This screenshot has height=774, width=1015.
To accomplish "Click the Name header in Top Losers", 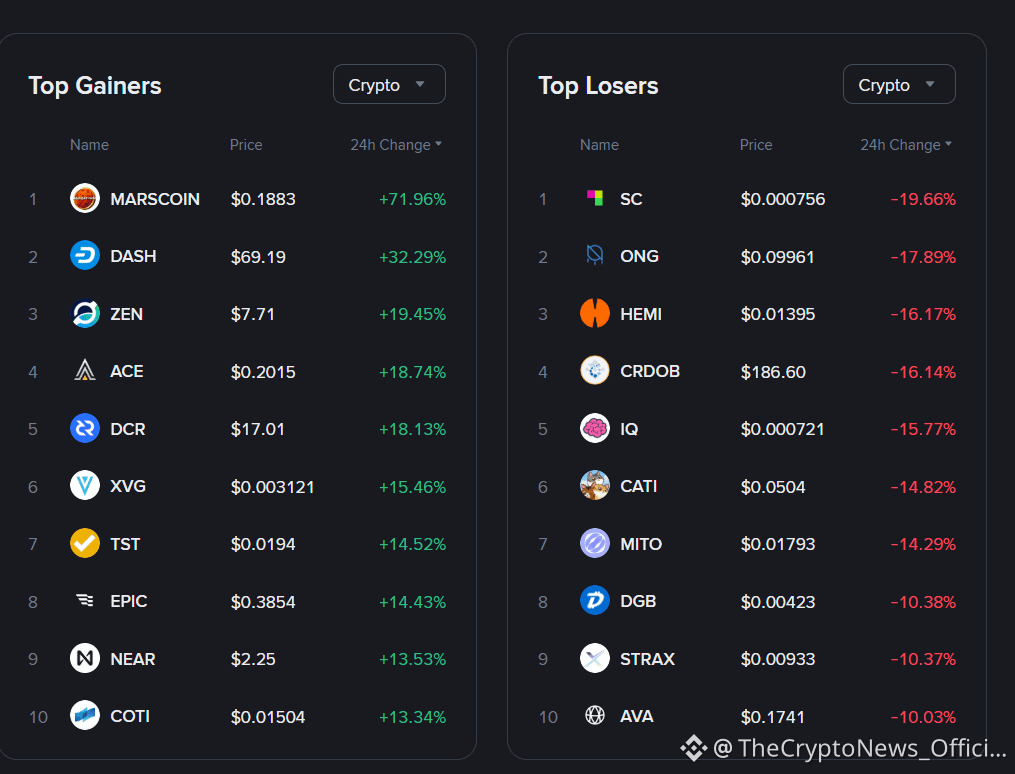I will pos(599,145).
